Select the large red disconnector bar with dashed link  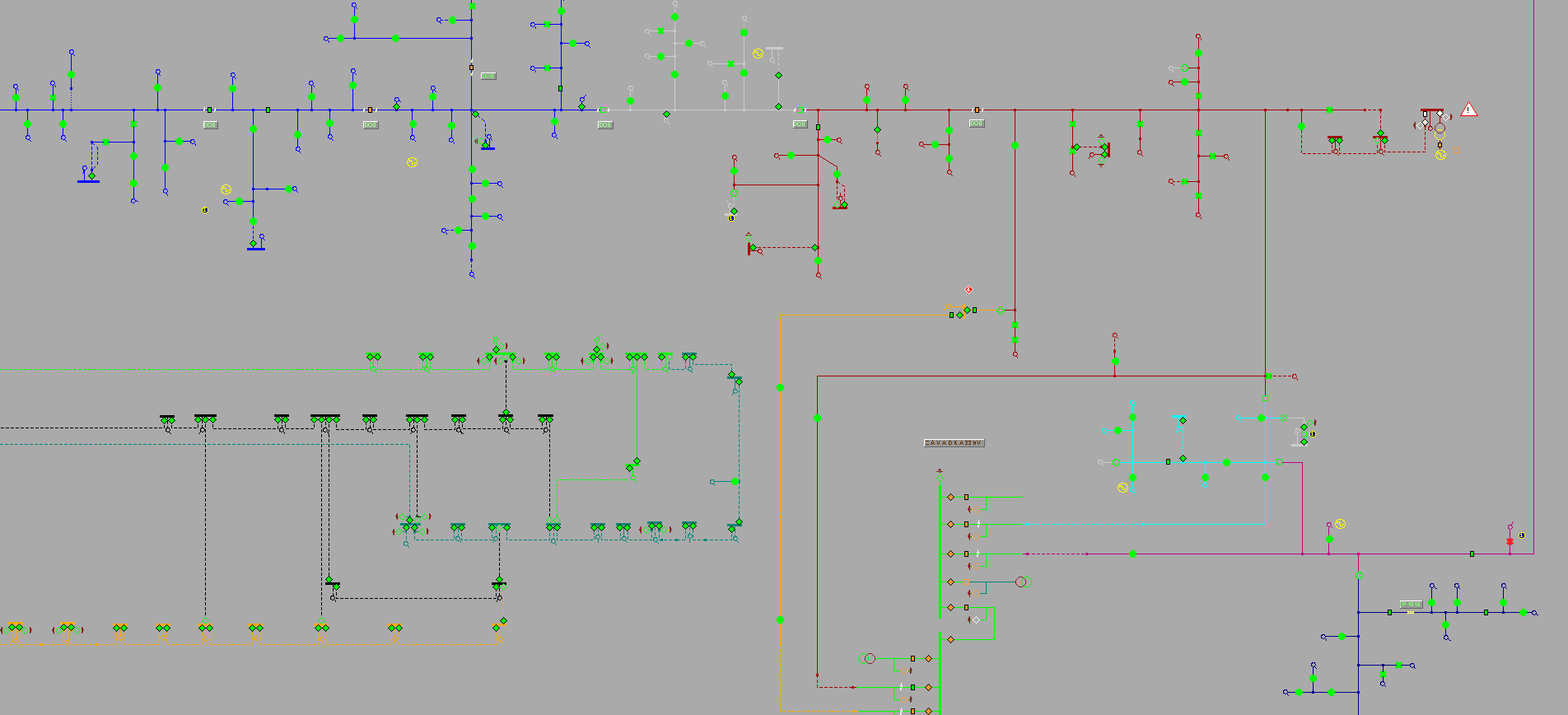coord(1108,149)
